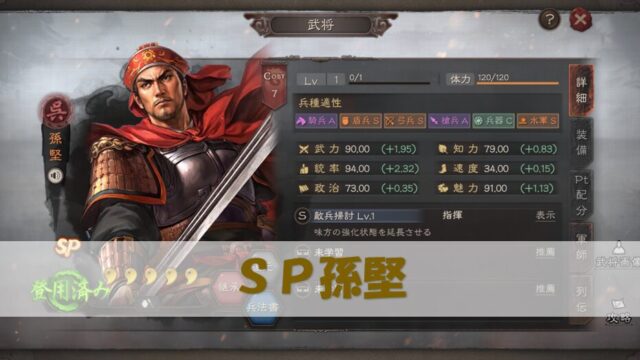Play the voice speaker icon under 孫堅
Viewport: 640px width, 360px height.
pos(56,176)
